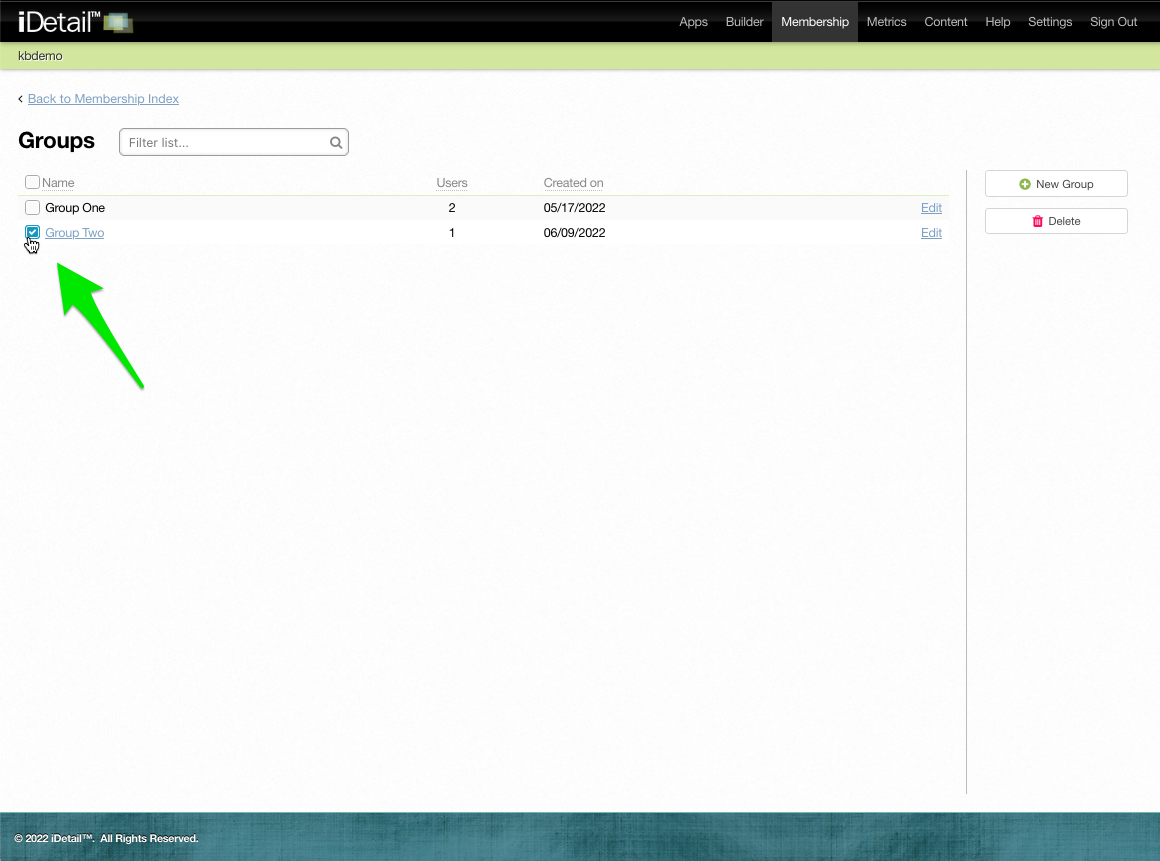
Task: Click Group One's user count 2
Action: pos(451,207)
